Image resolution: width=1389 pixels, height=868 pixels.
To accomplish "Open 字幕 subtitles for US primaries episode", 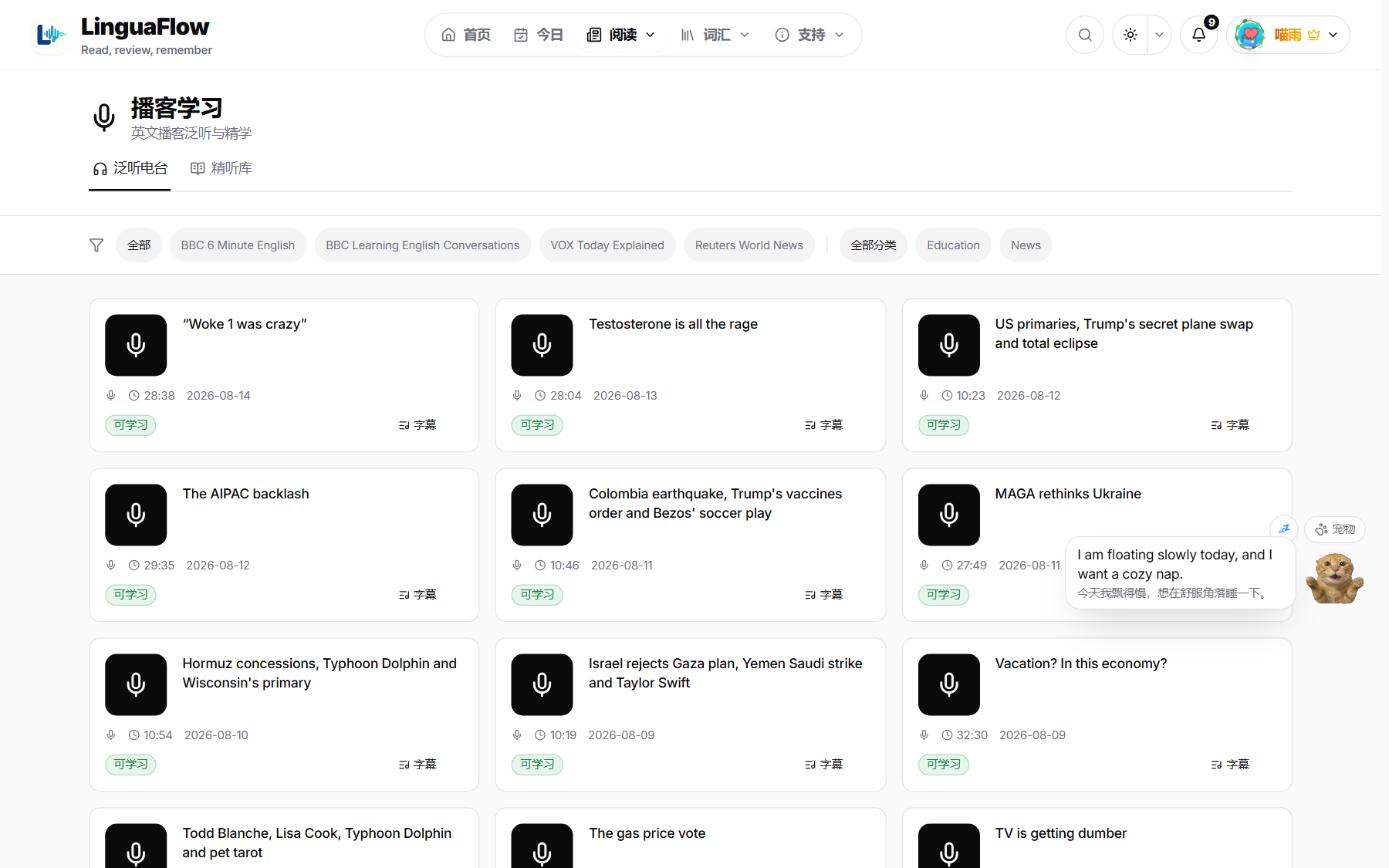I will pyautogui.click(x=1230, y=425).
